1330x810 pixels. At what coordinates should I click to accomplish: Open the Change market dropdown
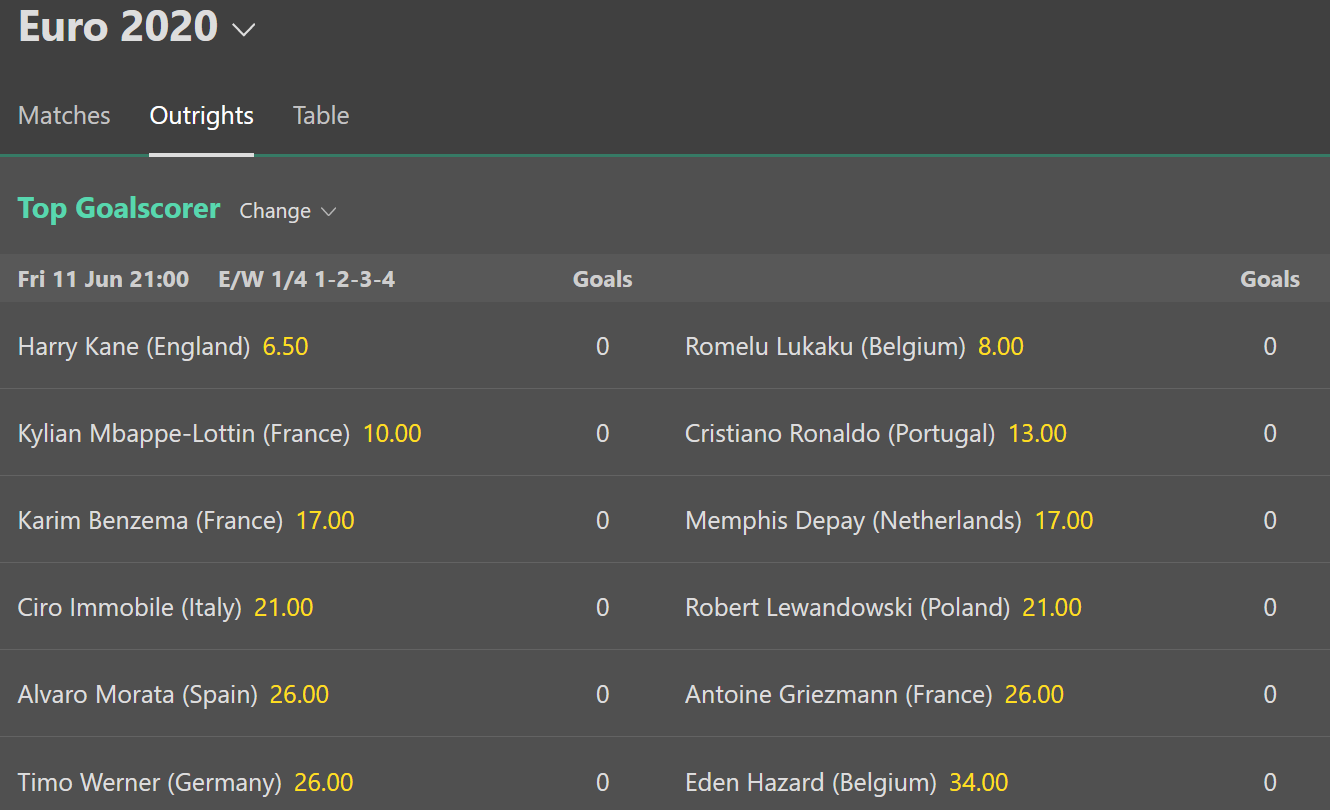point(288,211)
